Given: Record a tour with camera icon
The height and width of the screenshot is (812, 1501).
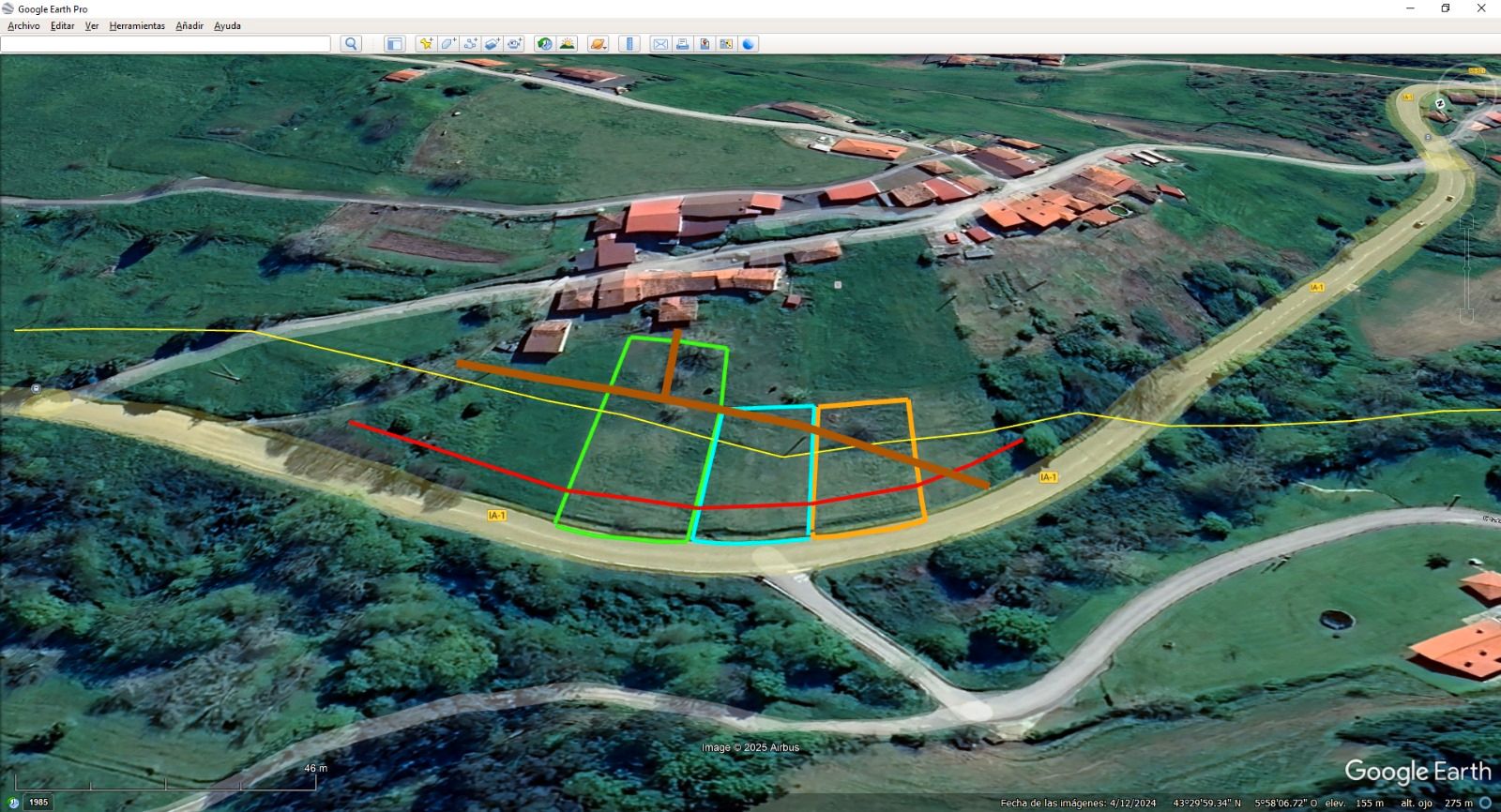Looking at the screenshot, I should pyautogui.click(x=514, y=44).
